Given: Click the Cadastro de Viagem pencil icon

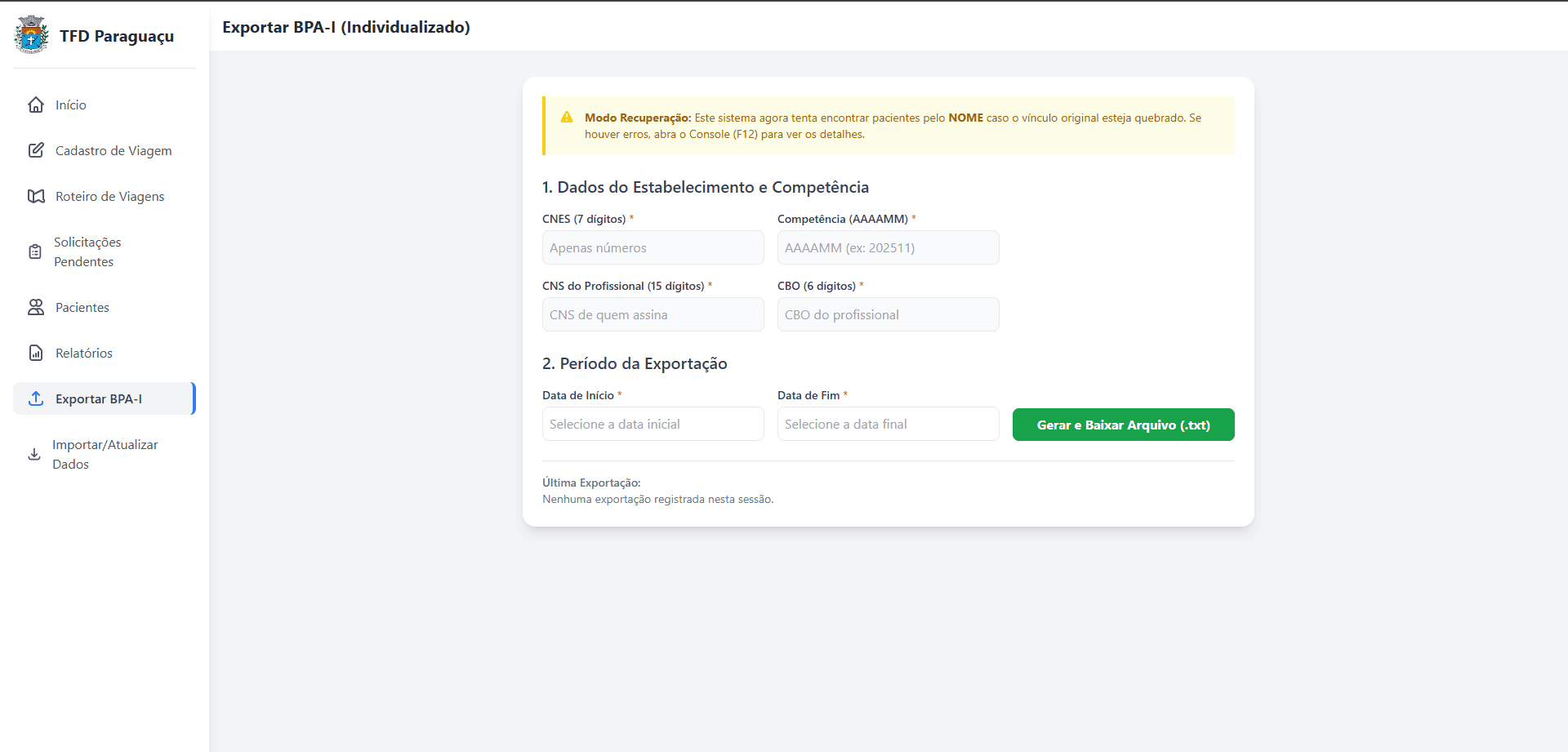Looking at the screenshot, I should 36,150.
